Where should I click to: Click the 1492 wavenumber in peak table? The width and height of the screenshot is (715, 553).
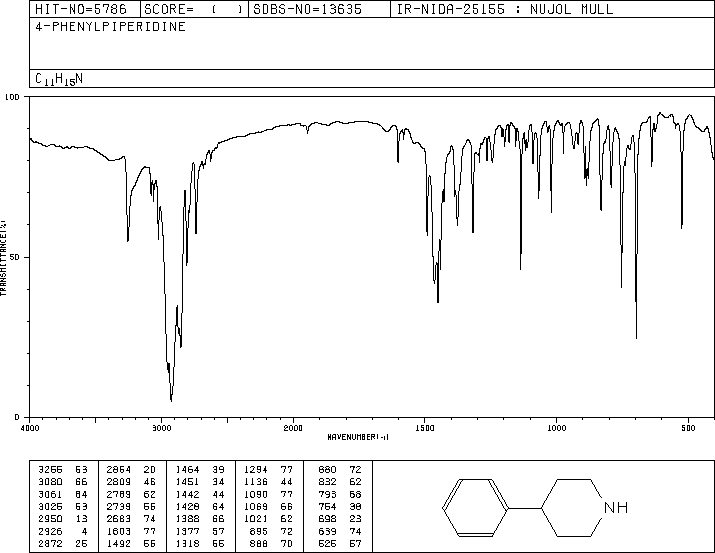pyautogui.click(x=119, y=544)
